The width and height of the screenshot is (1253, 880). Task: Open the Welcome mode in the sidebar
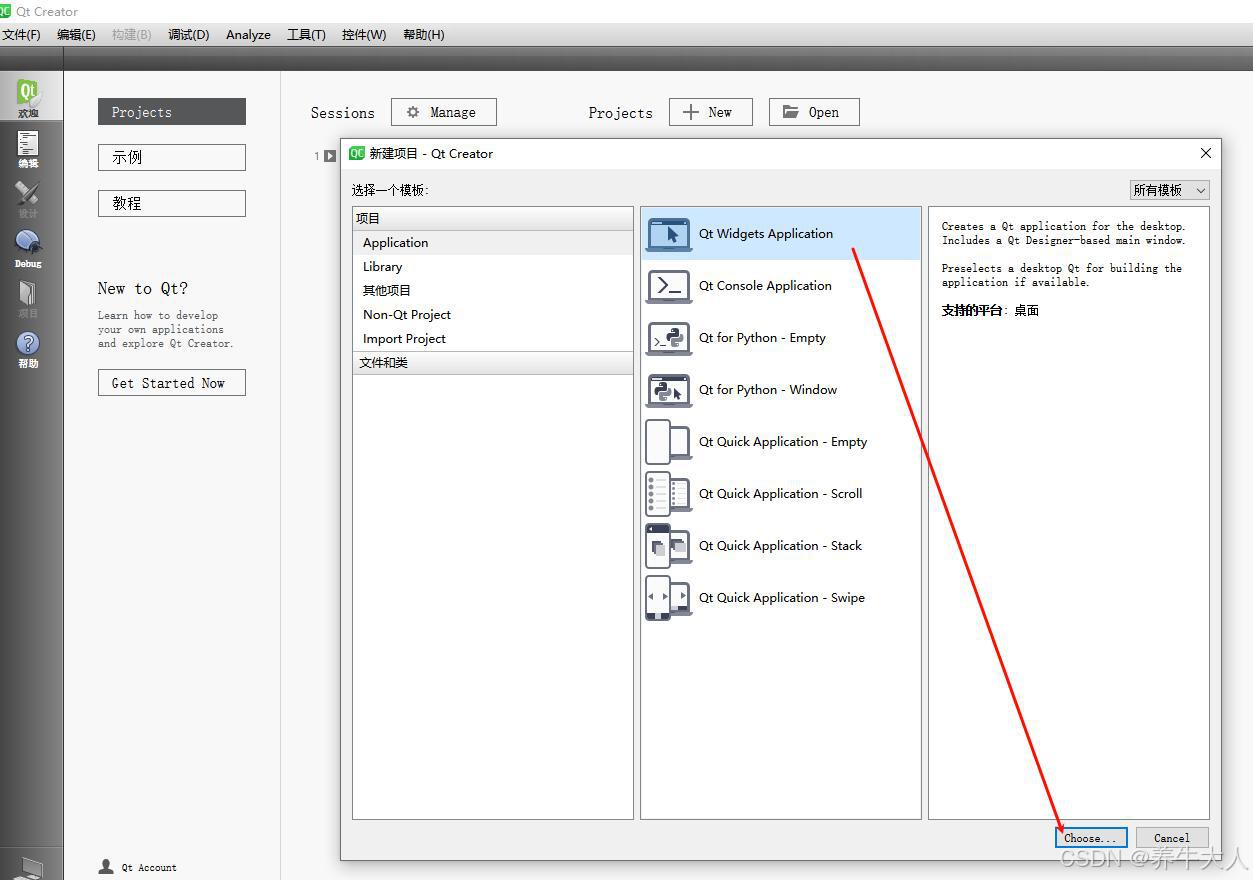[x=28, y=98]
